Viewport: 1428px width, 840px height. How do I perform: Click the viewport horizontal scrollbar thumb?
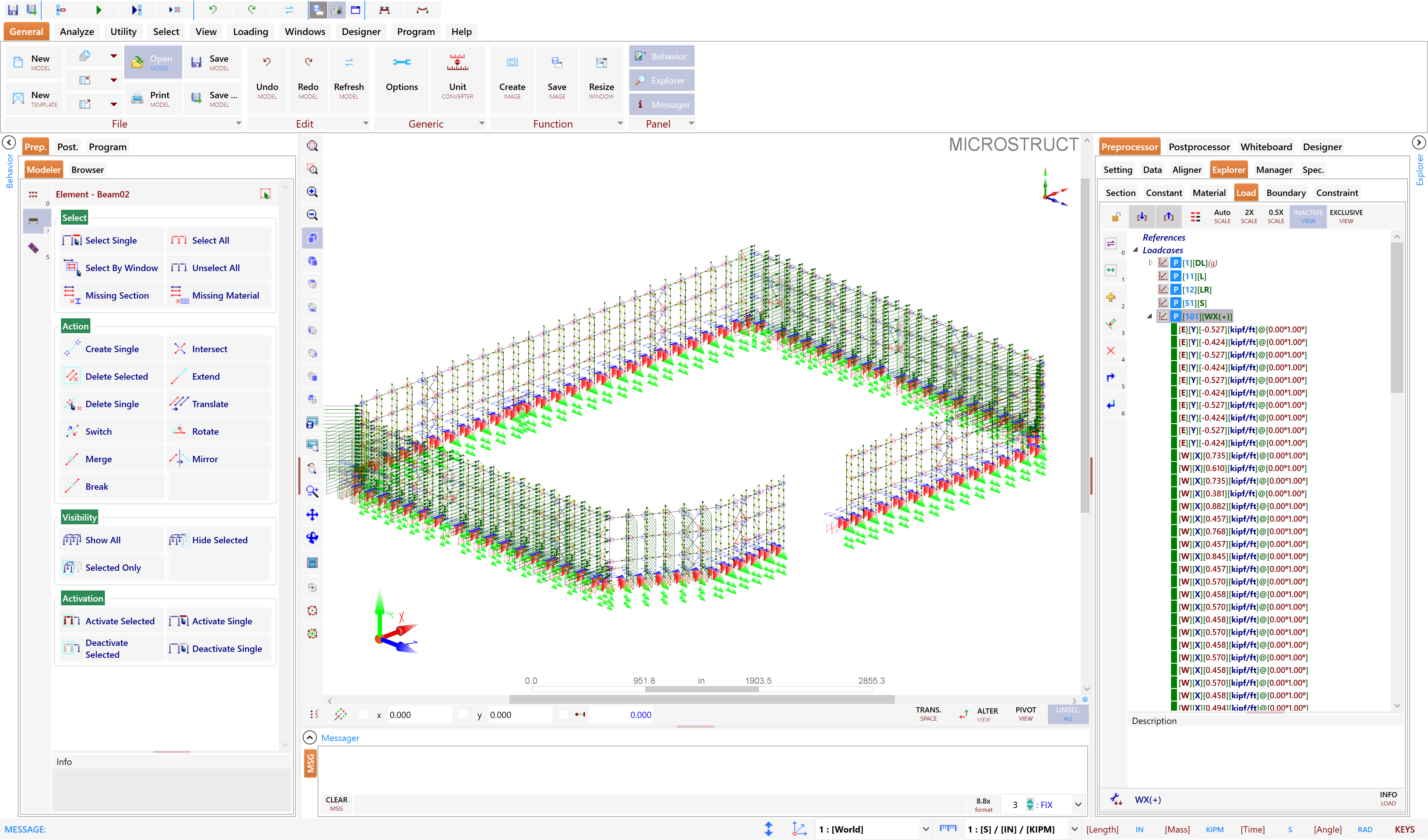pos(701,699)
